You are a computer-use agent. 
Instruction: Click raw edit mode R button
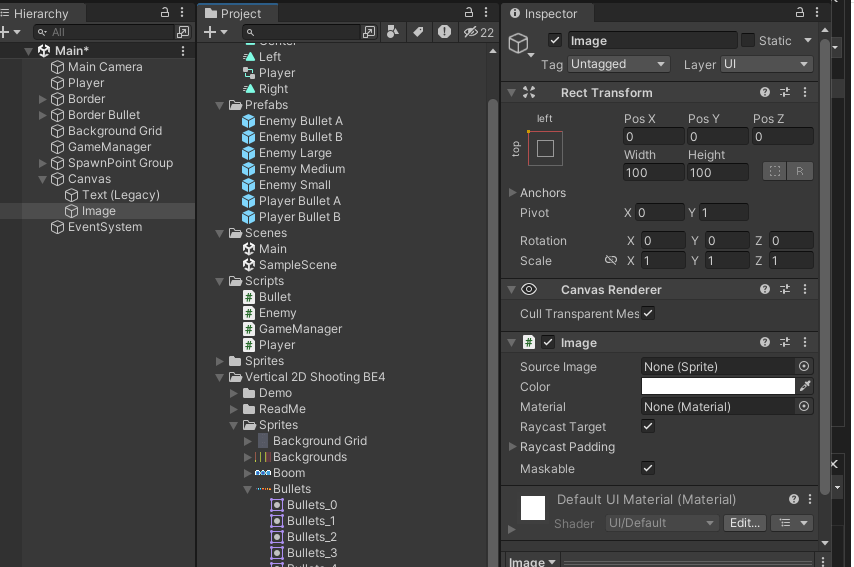click(x=800, y=172)
